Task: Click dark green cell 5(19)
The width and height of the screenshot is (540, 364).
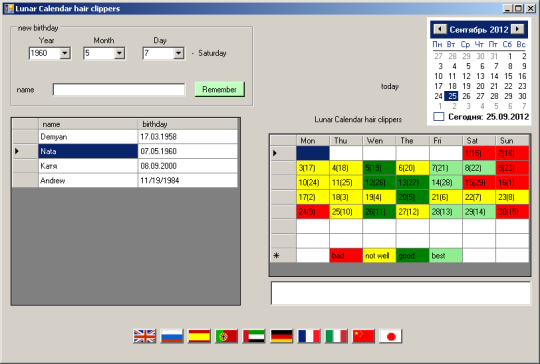Action: (379, 168)
